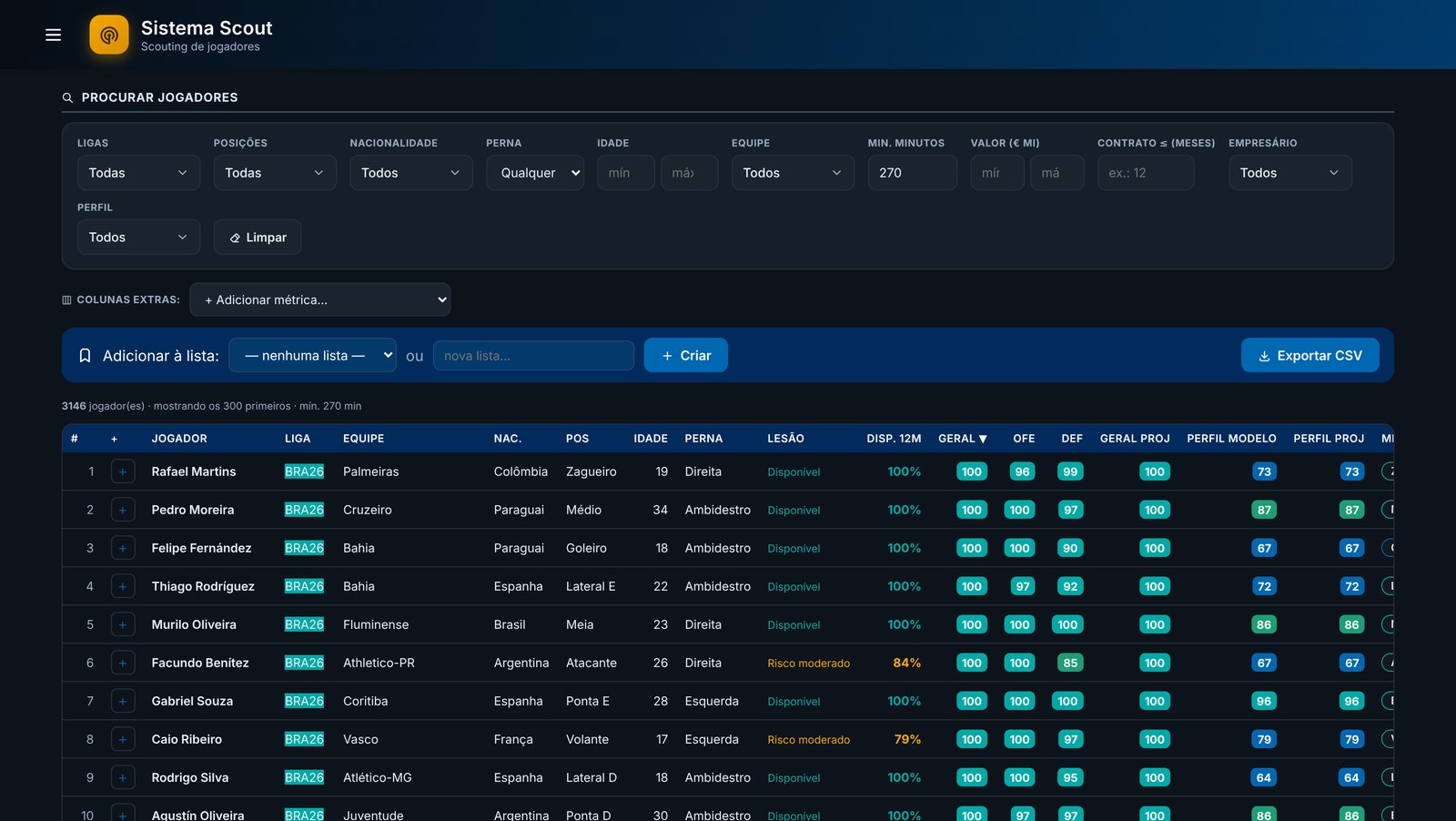Click the Sistema Scout logo icon

(109, 35)
